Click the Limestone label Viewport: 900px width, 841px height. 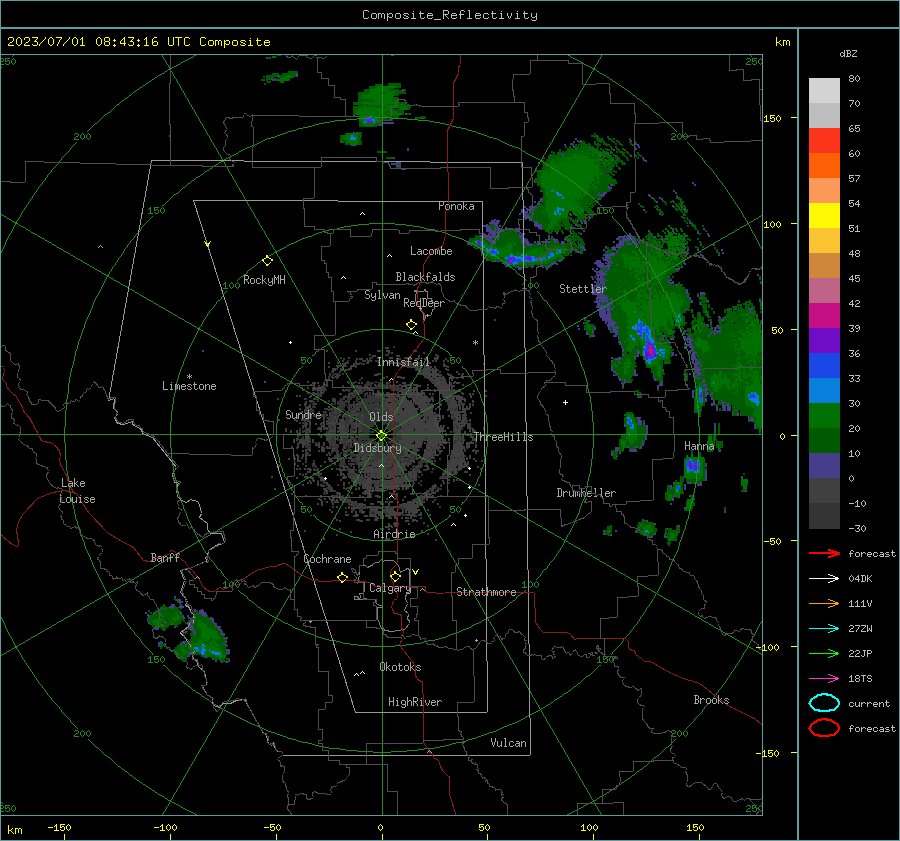(x=189, y=386)
